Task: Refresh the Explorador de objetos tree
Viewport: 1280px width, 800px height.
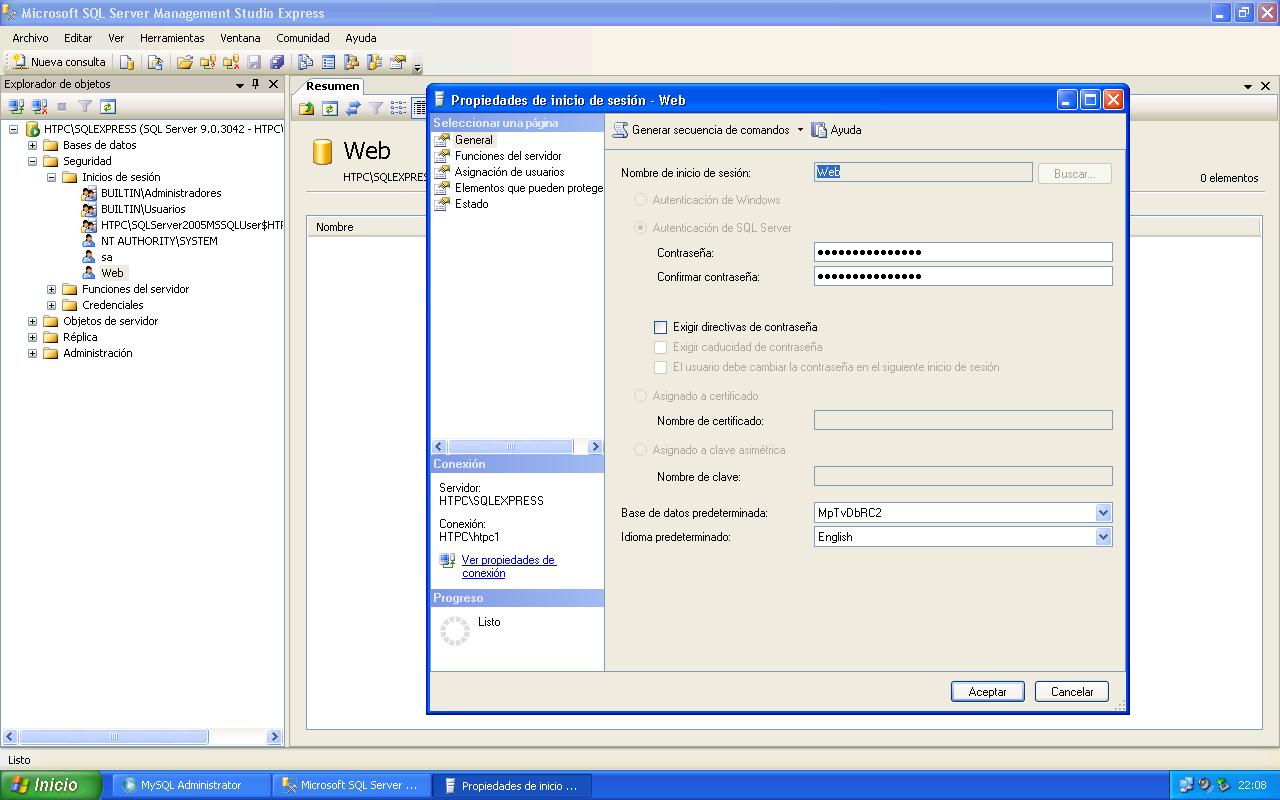Action: tap(108, 106)
